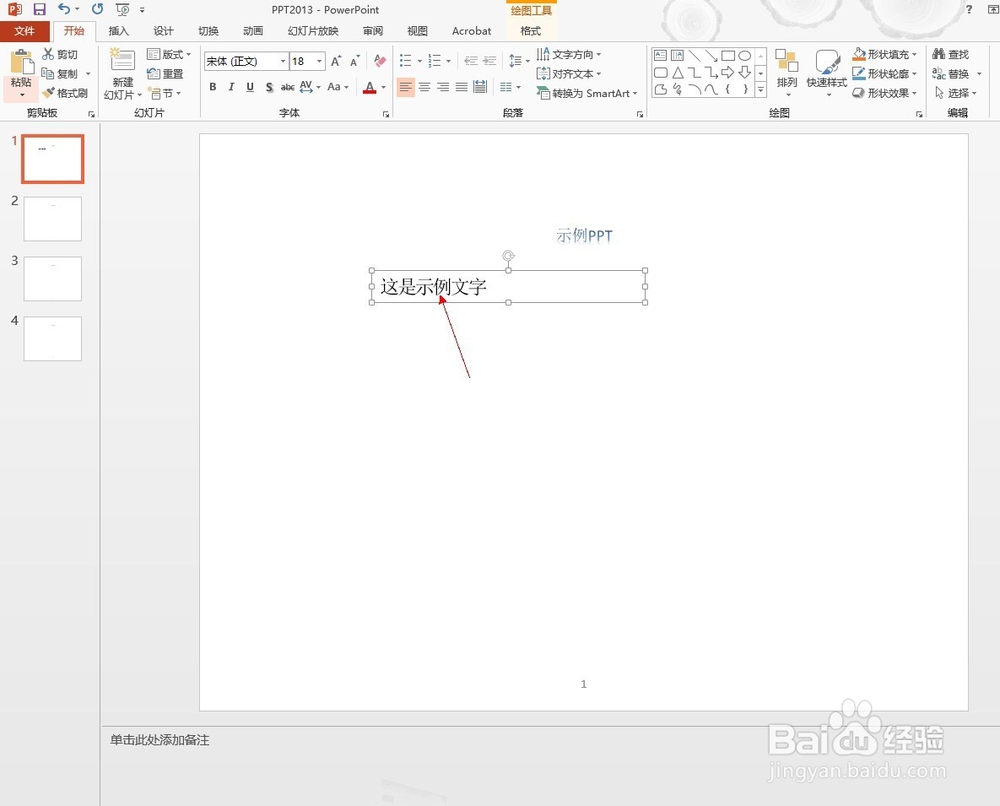Image resolution: width=1000 pixels, height=806 pixels.
Task: Select slide 3 thumbnail in the panel
Action: (x=52, y=278)
